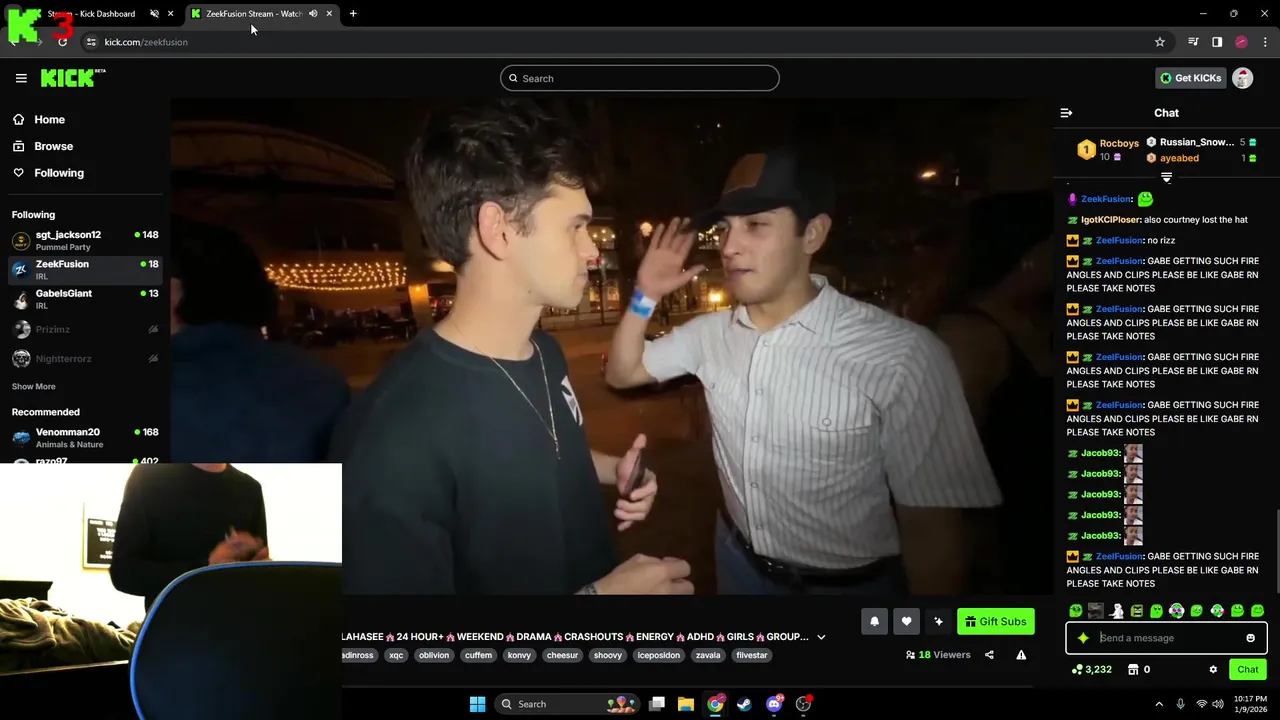Open Venomman20 recommended channel
Viewport: 1280px width, 720px height.
tap(85, 438)
